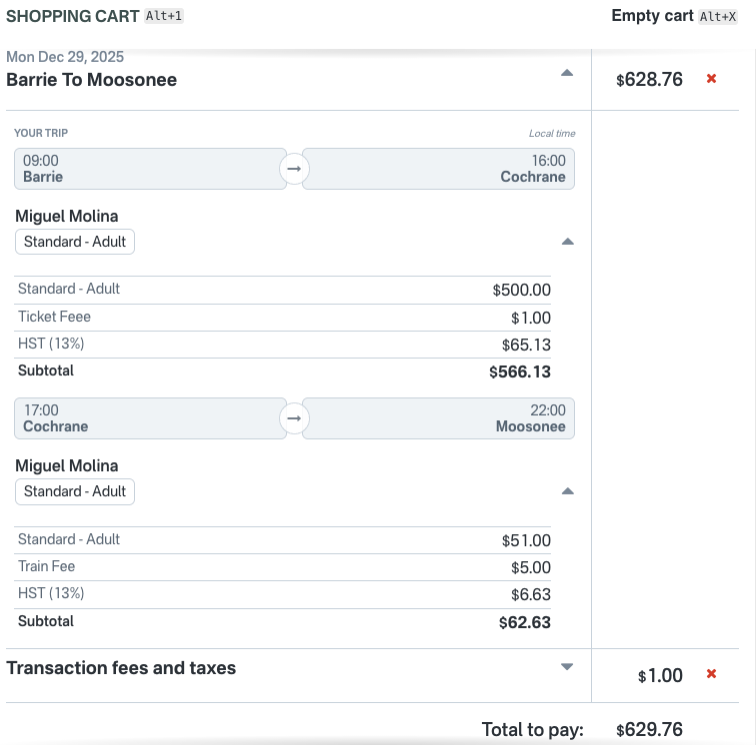The image size is (756, 746).
Task: Click the Standard - Adult tag above $500.00 fare
Action: tap(75, 242)
